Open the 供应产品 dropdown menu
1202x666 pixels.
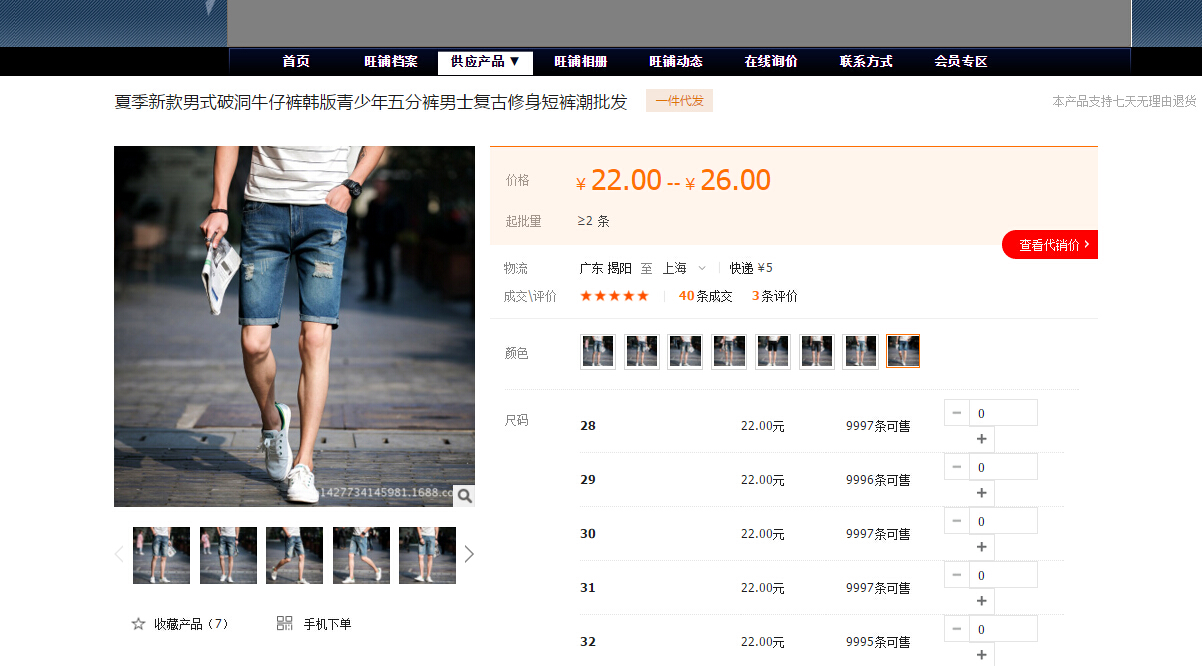pyautogui.click(x=485, y=62)
